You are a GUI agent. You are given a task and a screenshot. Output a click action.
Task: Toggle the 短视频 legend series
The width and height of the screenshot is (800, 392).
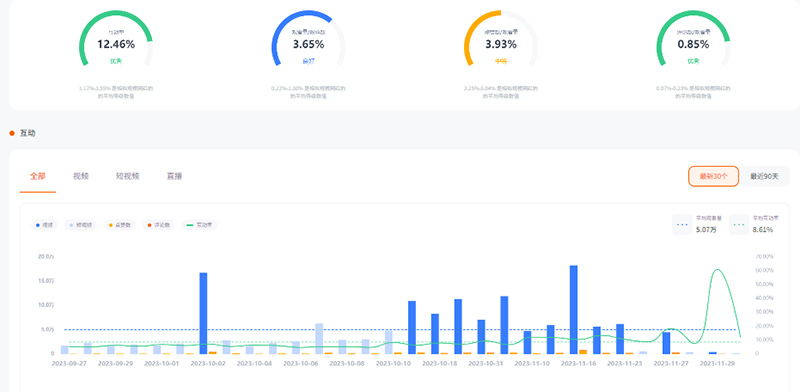coord(81,225)
